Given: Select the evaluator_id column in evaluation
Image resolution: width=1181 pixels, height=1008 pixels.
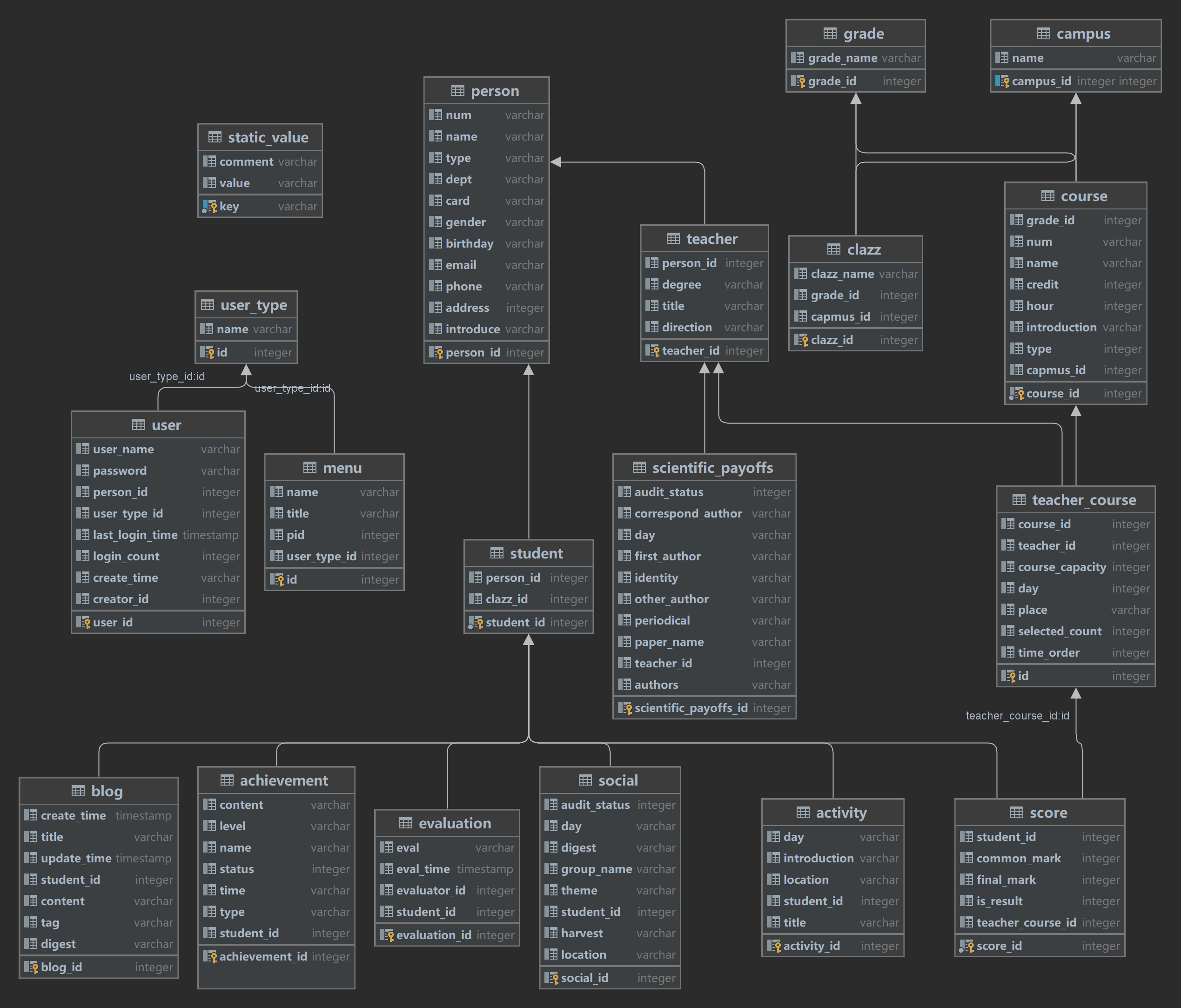Looking at the screenshot, I should tap(447, 890).
